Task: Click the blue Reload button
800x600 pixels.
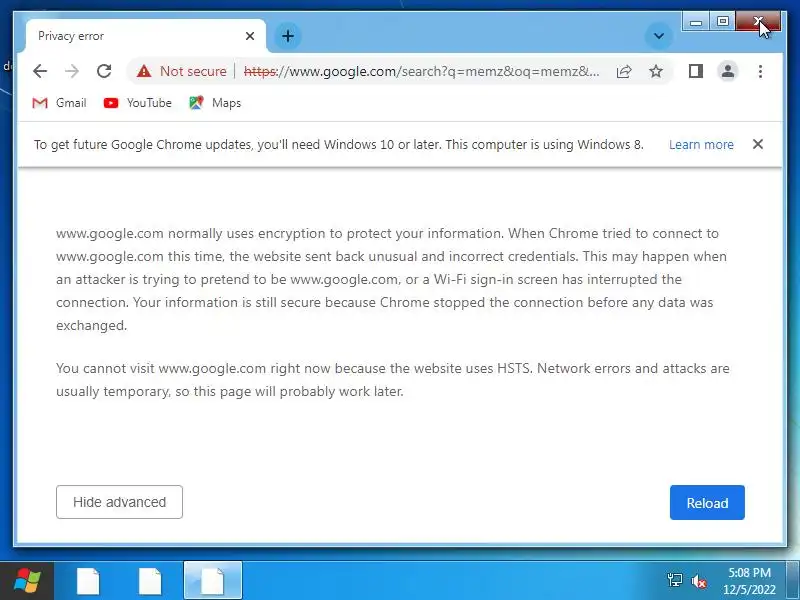Action: coord(707,503)
